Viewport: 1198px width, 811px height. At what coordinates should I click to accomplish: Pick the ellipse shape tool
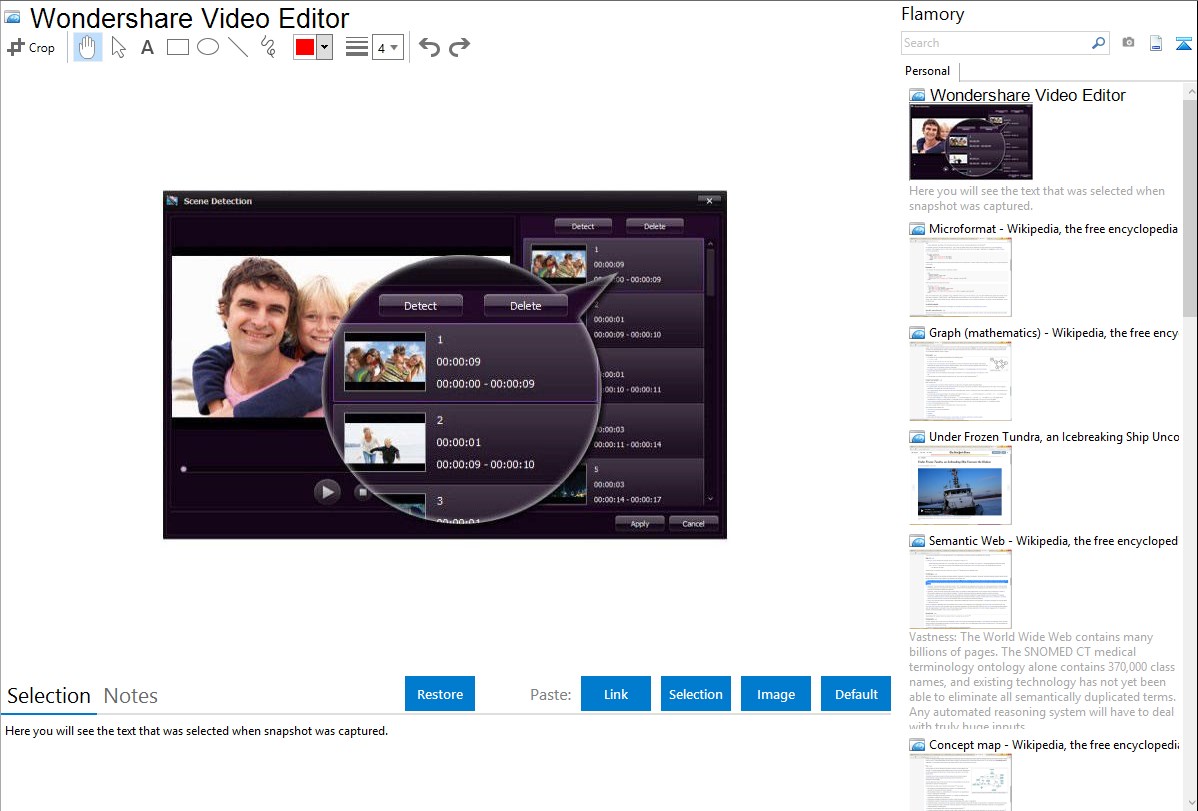pos(208,47)
